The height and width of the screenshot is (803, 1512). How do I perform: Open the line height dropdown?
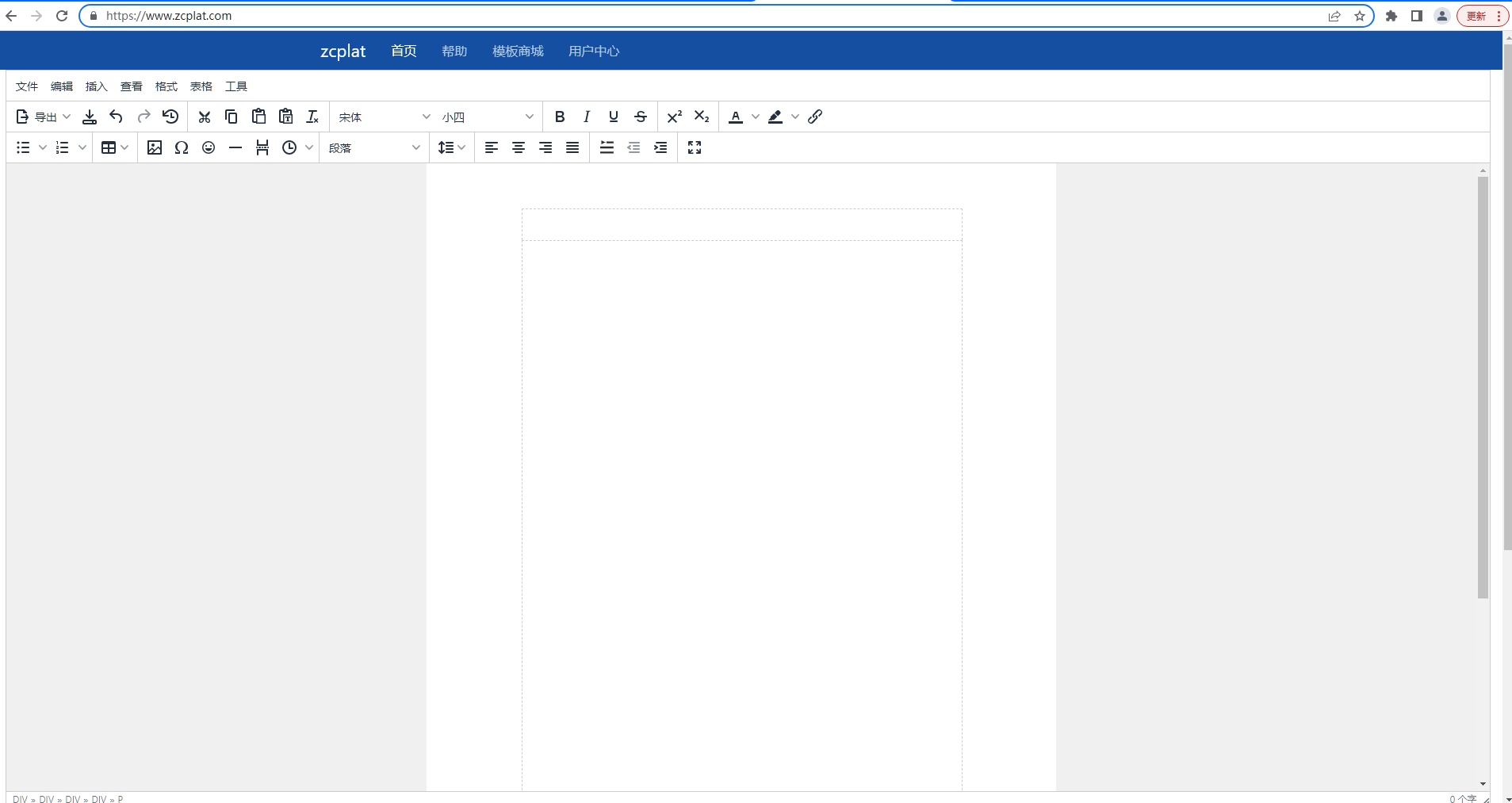[x=452, y=147]
